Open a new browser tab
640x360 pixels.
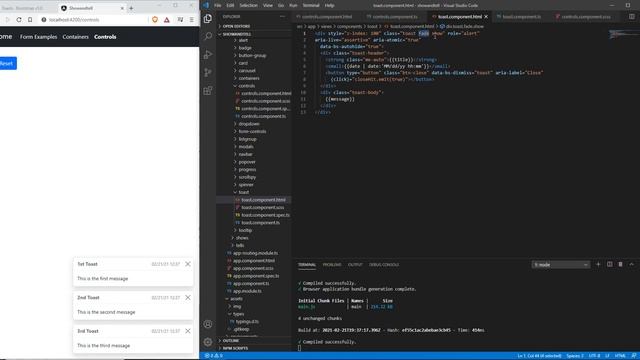(131, 8)
